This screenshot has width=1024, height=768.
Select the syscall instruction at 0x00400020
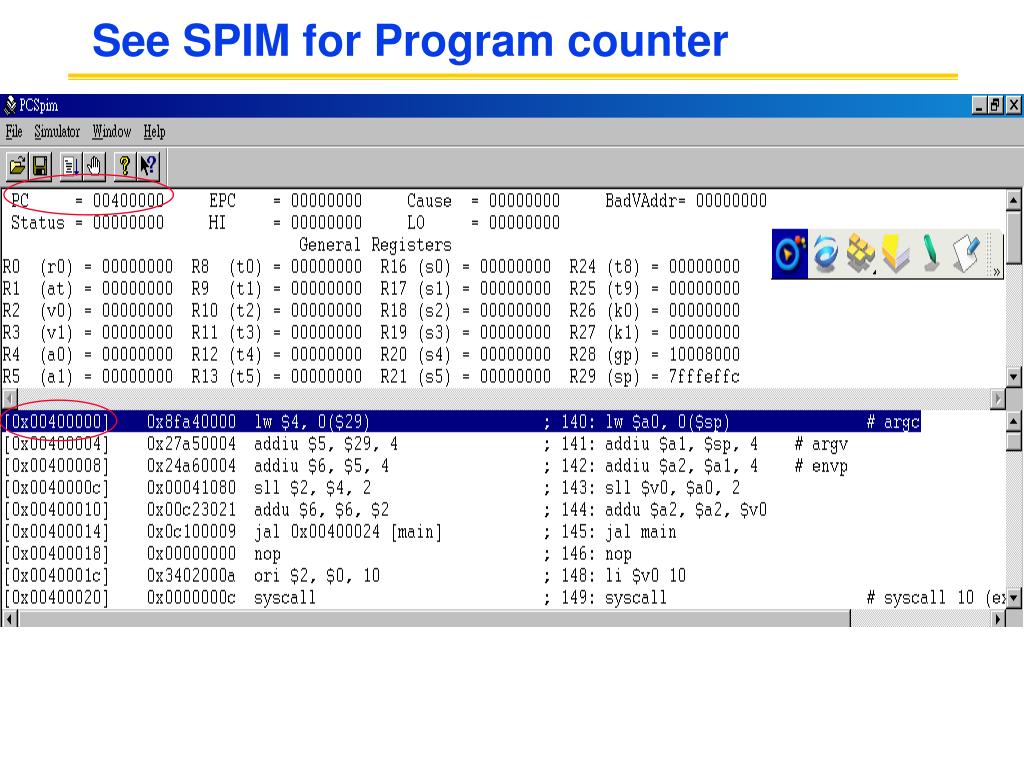pyautogui.click(x=504, y=598)
